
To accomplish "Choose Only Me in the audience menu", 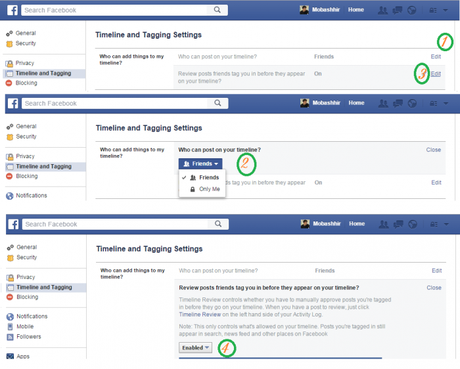I will point(202,189).
